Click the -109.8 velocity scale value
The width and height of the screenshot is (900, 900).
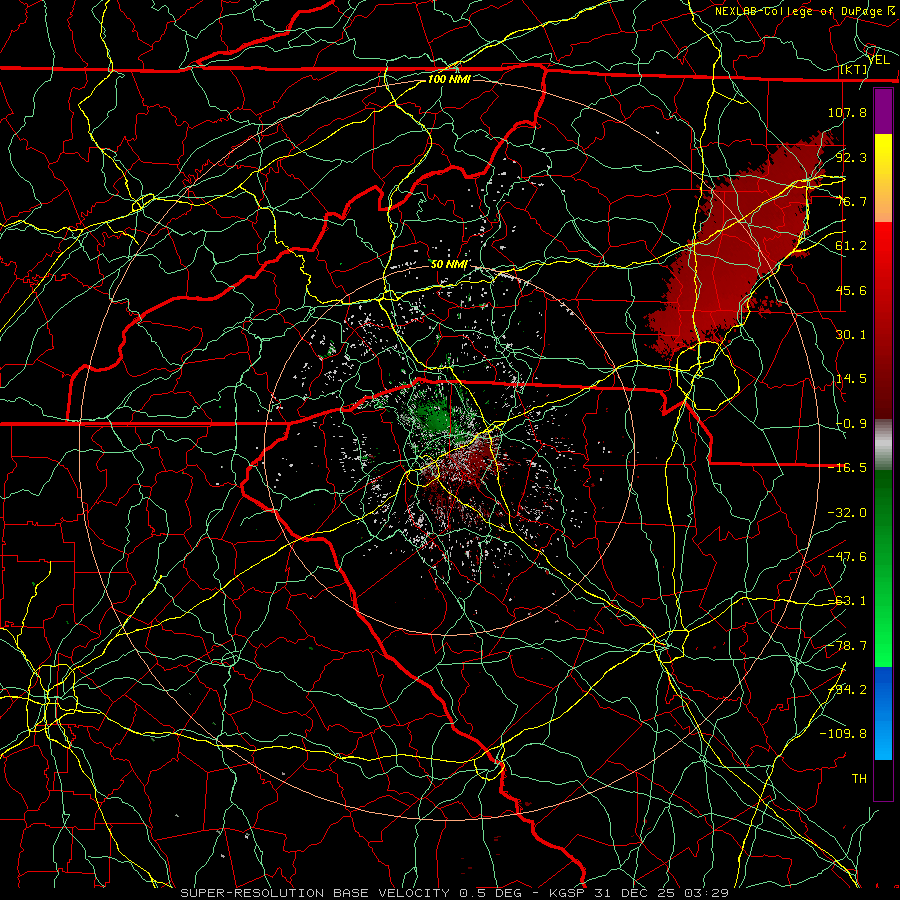(843, 734)
